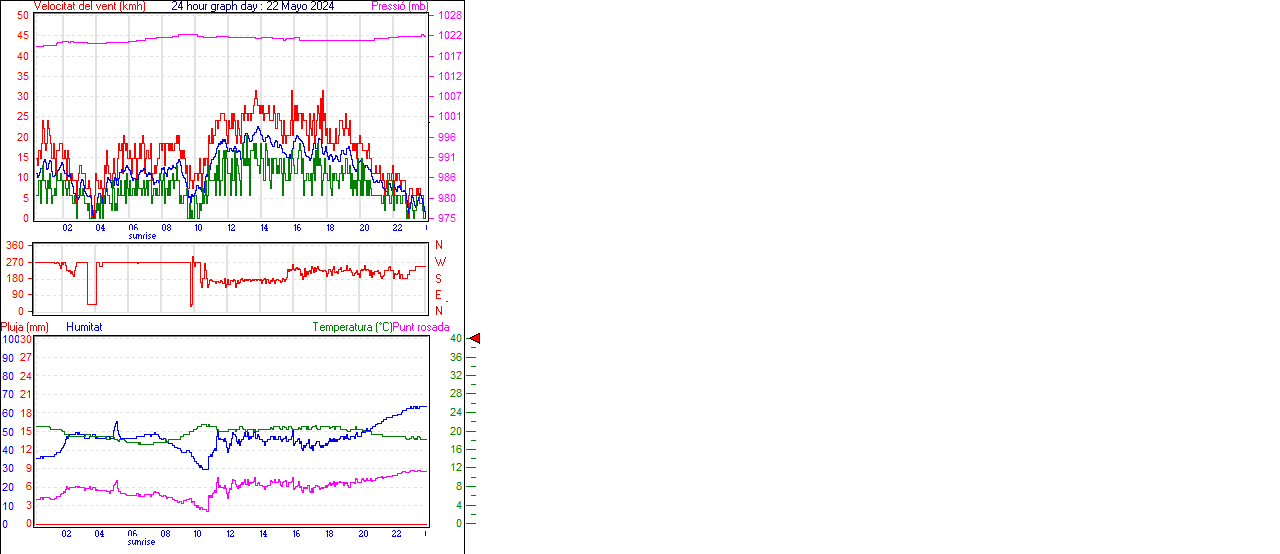Click the 'W' wind direction label
The image size is (1280, 554).
(x=440, y=262)
